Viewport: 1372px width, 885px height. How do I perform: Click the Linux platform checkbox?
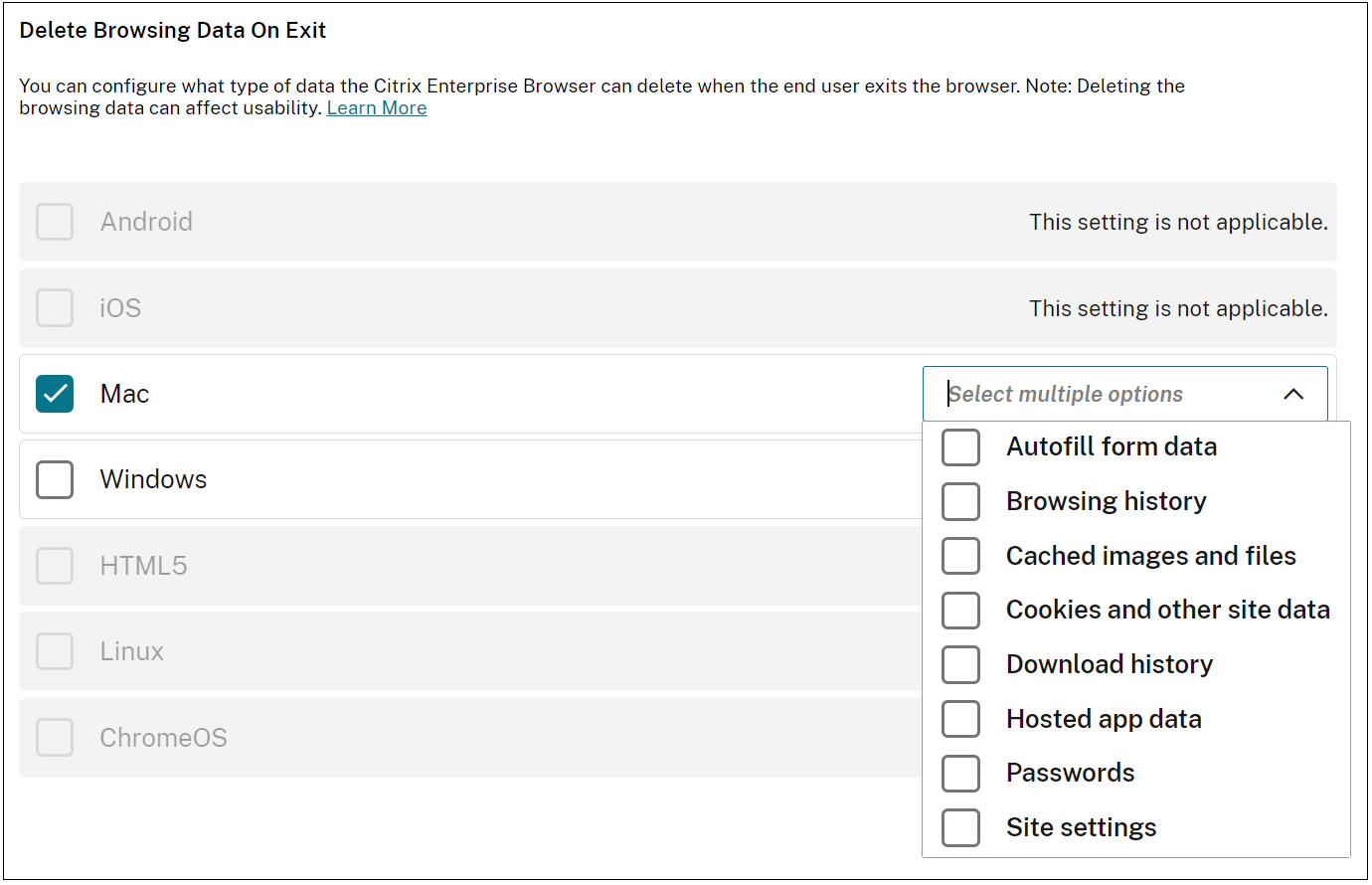[55, 651]
